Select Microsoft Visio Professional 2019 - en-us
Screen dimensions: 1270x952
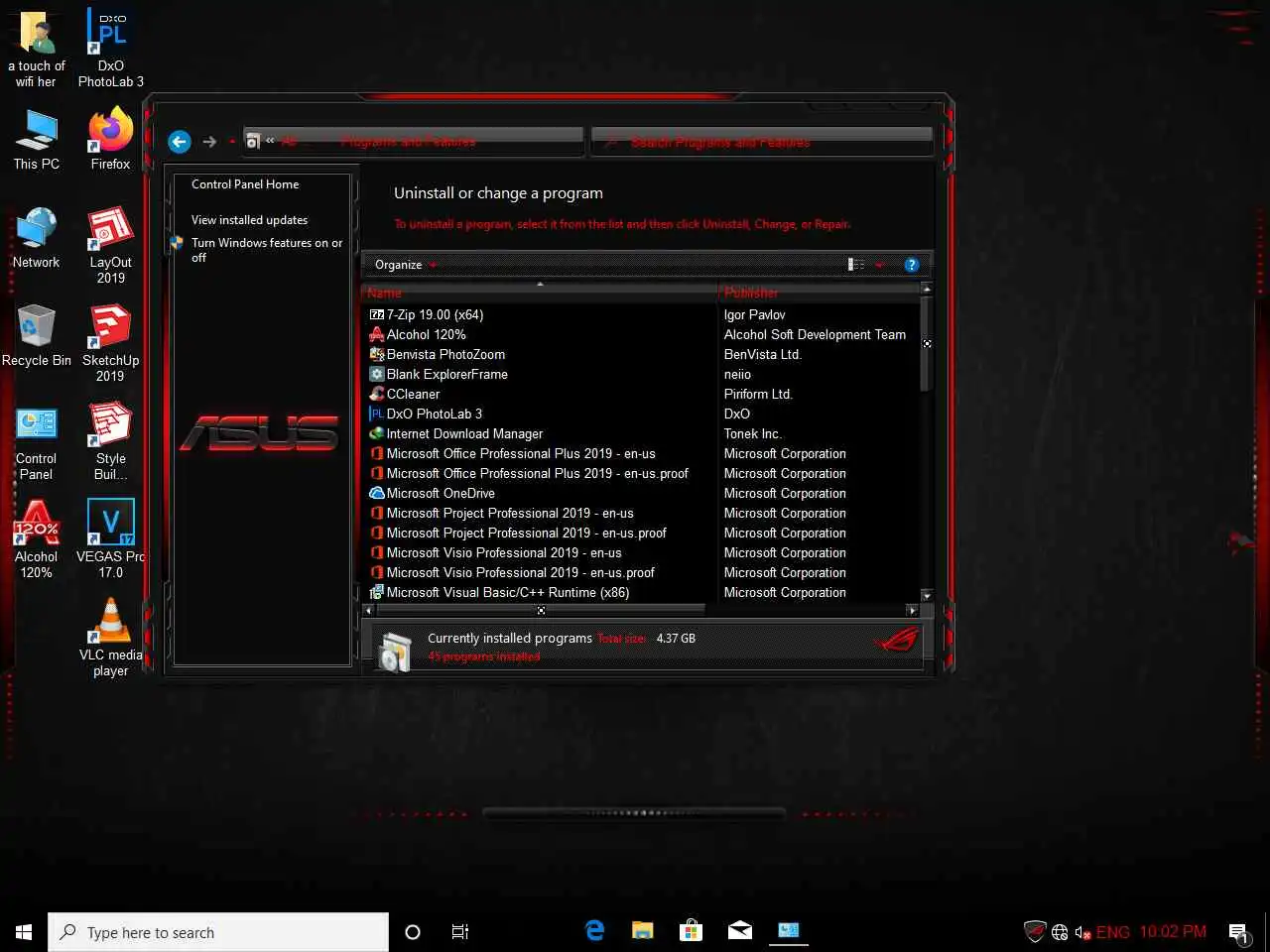pyautogui.click(x=504, y=552)
